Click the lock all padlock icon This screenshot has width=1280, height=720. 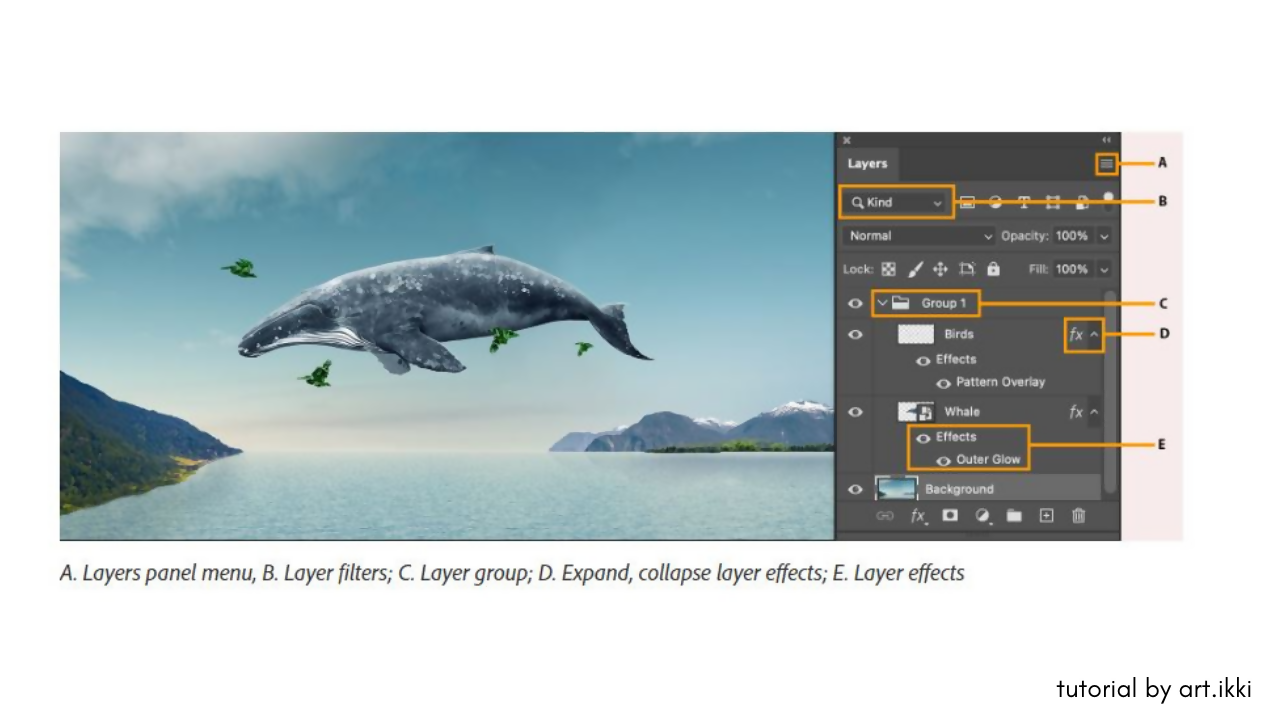click(993, 269)
